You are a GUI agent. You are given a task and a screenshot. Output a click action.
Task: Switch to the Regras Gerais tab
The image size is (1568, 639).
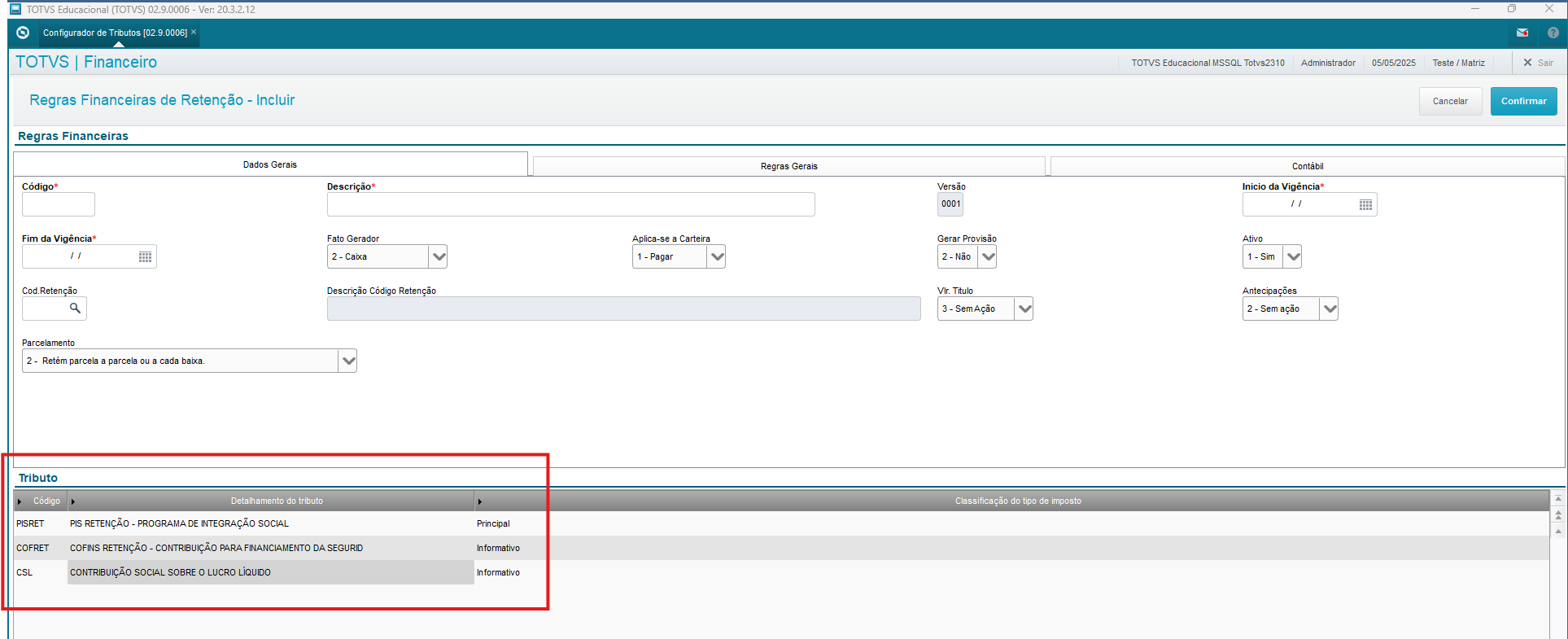pos(788,166)
